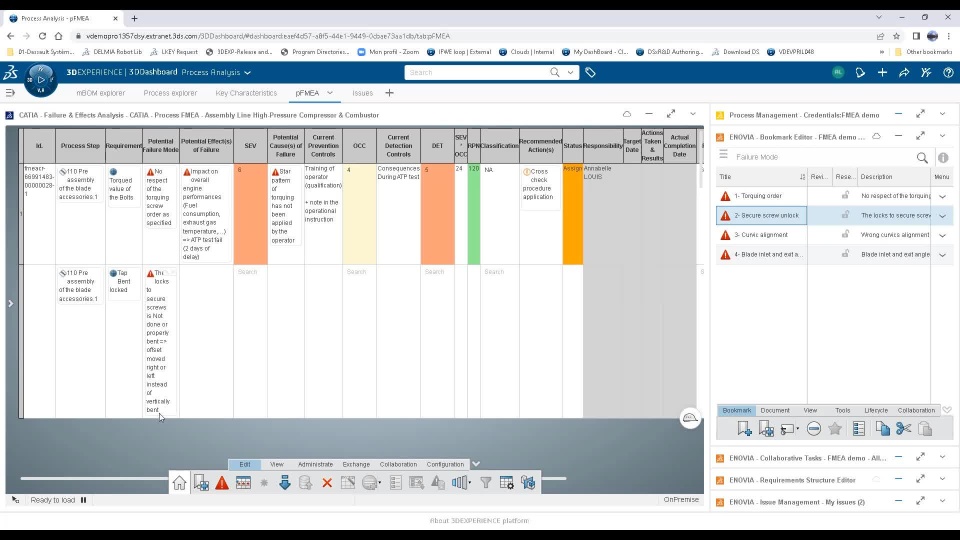Viewport: 960px width, 540px height.
Task: Click the hamburger menu in Bookmark Editor
Action: 724,156
